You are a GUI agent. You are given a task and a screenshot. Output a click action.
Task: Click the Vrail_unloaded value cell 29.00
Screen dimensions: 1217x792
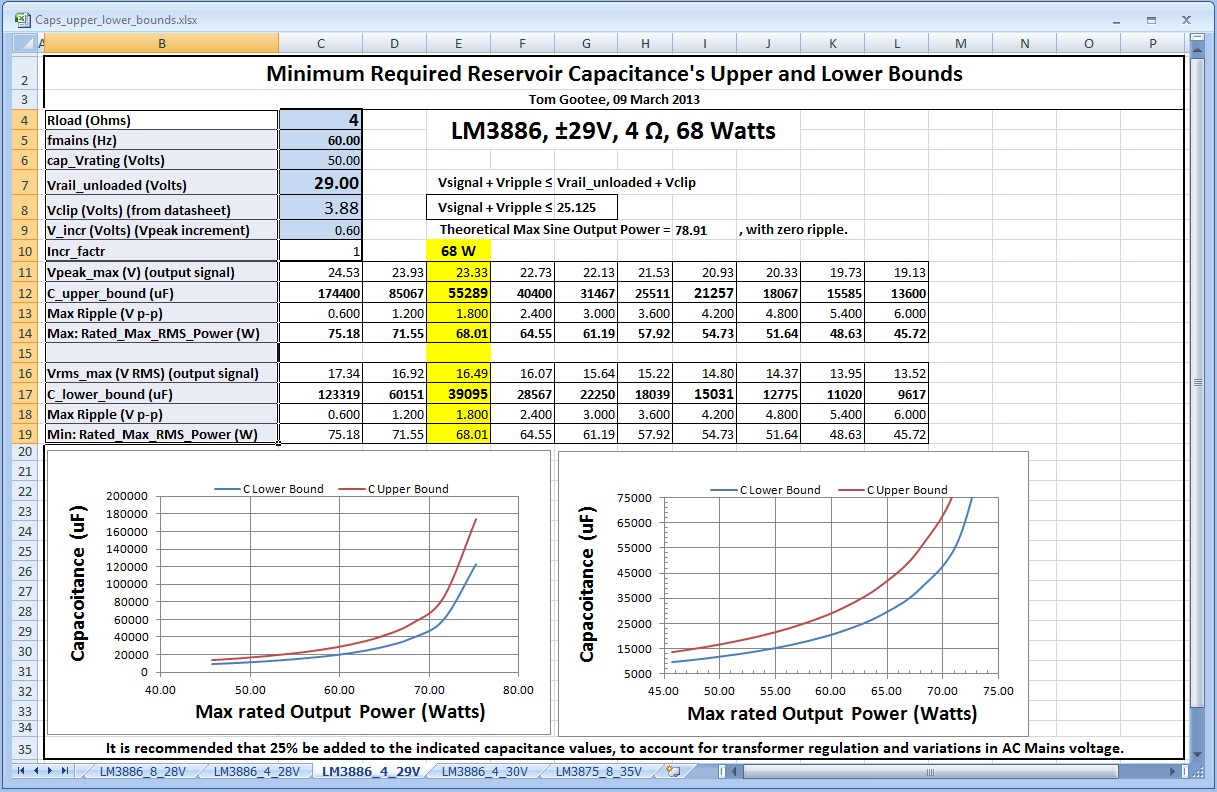click(x=320, y=184)
